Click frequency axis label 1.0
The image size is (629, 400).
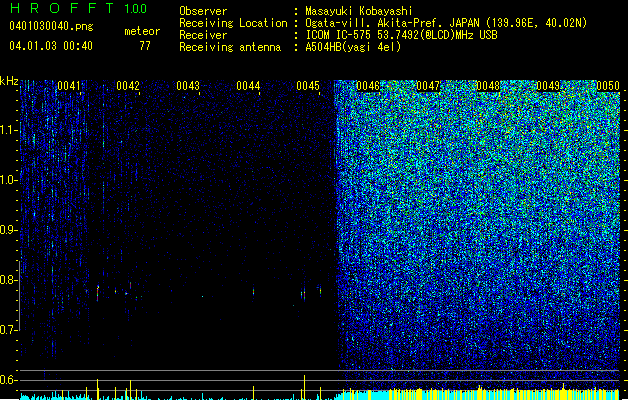9,180
